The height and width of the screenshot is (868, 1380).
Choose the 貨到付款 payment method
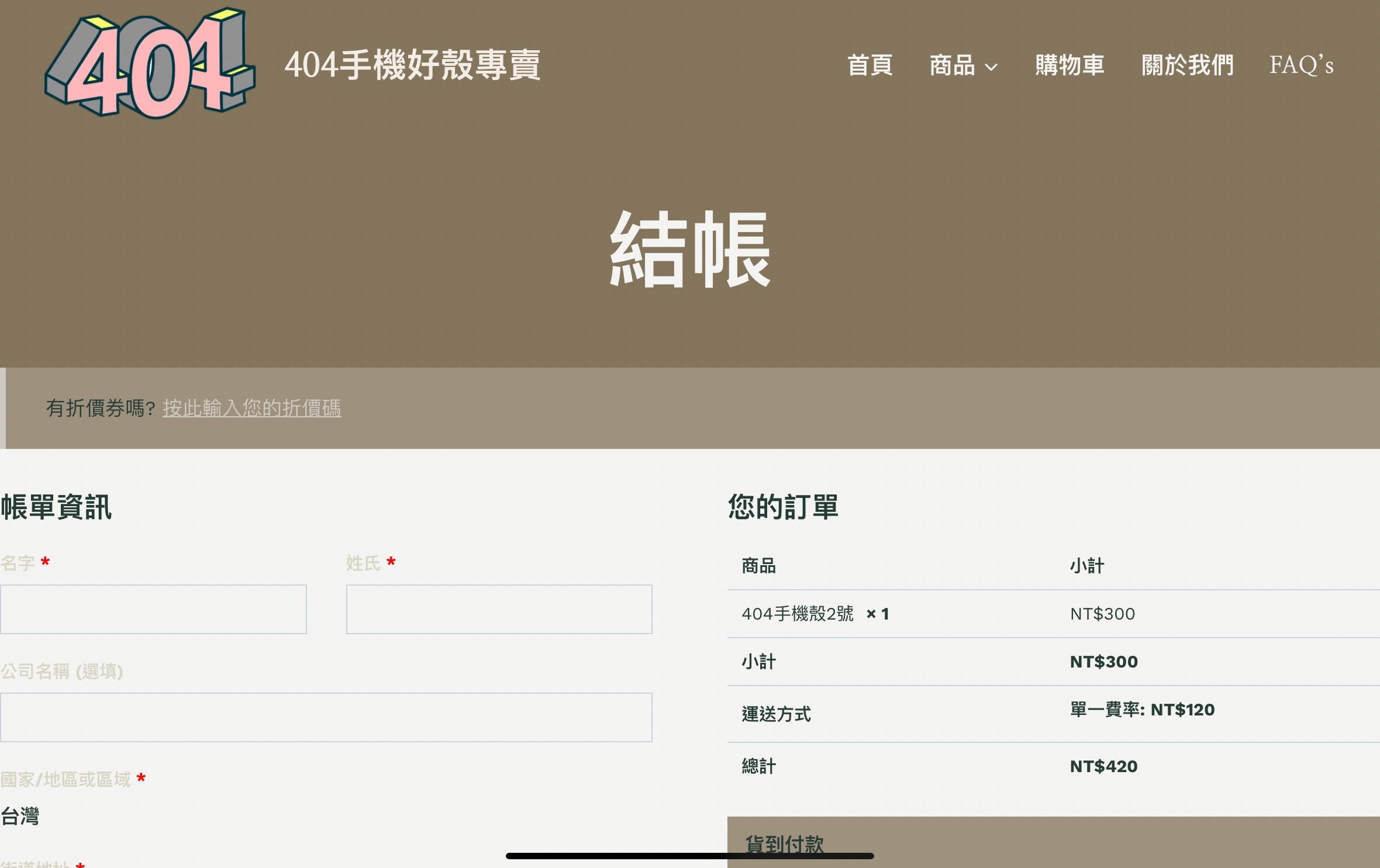(x=784, y=843)
